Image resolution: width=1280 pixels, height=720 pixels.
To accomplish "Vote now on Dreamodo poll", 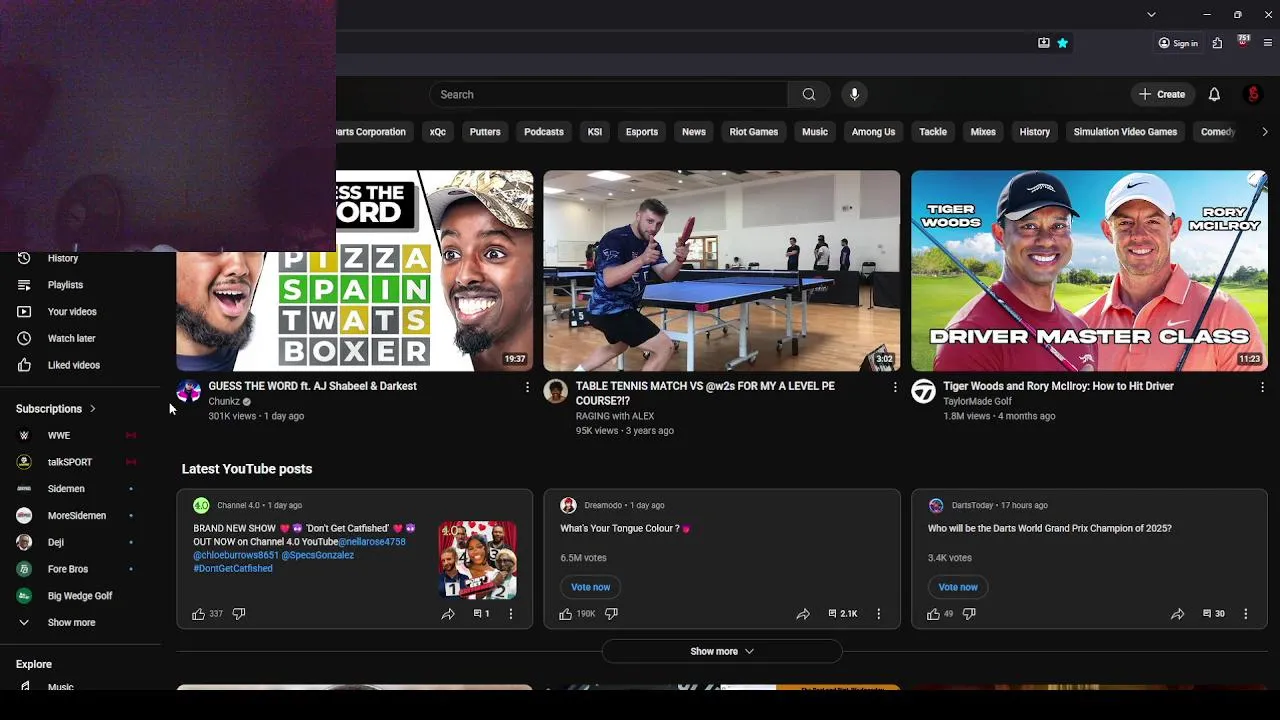I will tap(590, 587).
